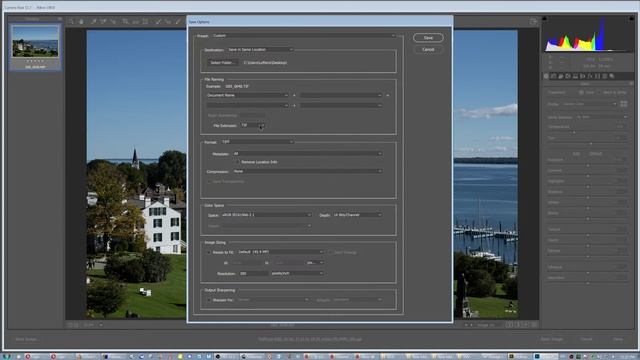Click the Select Folder button
This screenshot has width=640, height=360.
[x=222, y=63]
